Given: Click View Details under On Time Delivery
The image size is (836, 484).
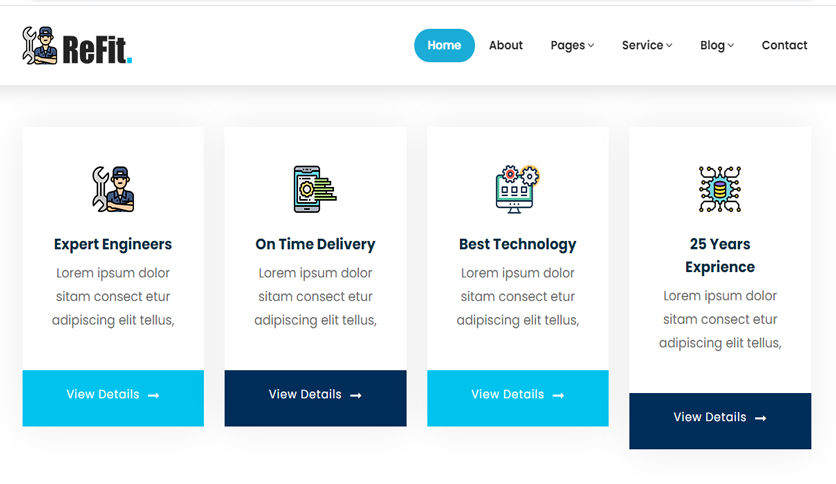Looking at the screenshot, I should 315,398.
